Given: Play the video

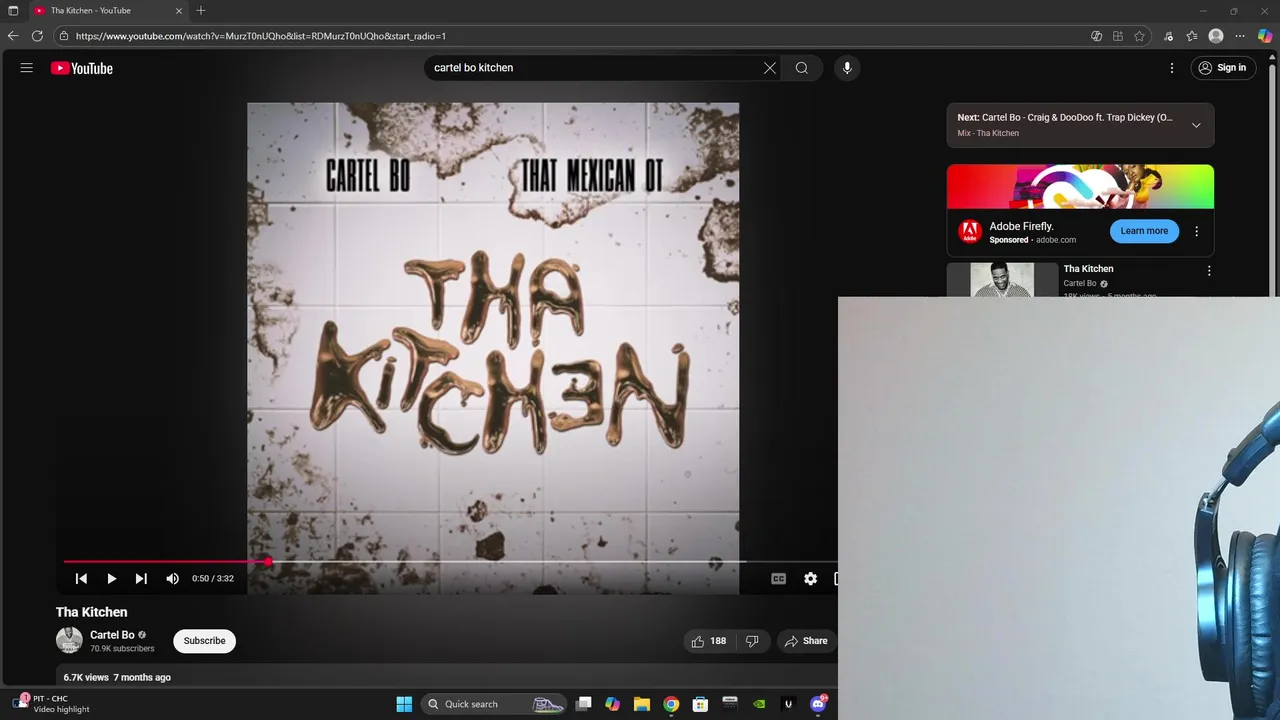Looking at the screenshot, I should [x=112, y=579].
